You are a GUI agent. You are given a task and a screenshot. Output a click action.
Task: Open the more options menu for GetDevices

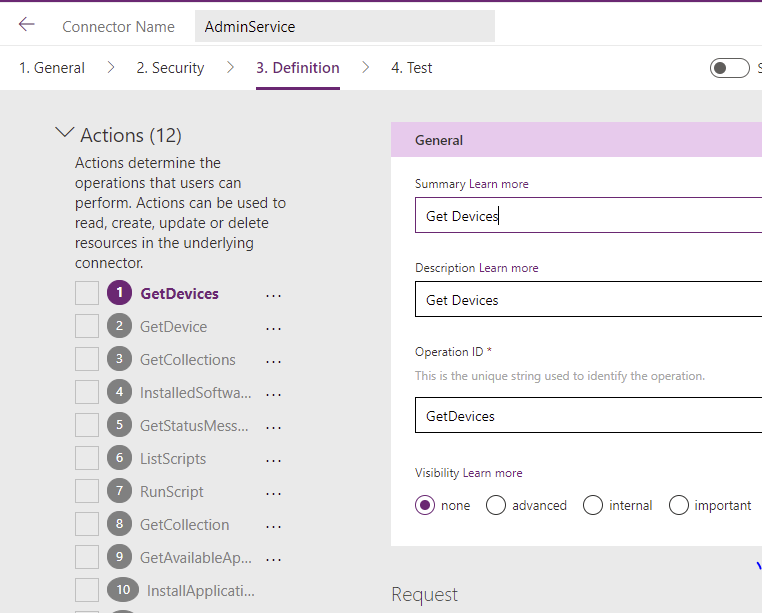(274, 295)
